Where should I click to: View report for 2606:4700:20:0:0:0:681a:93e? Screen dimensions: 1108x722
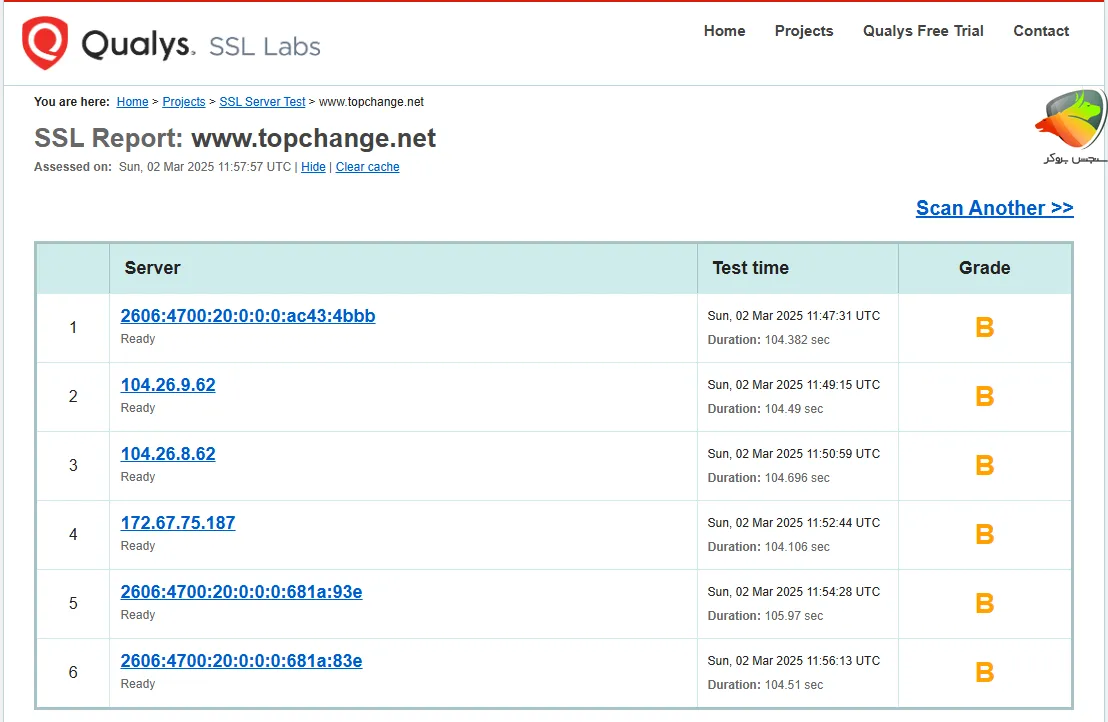(x=241, y=592)
